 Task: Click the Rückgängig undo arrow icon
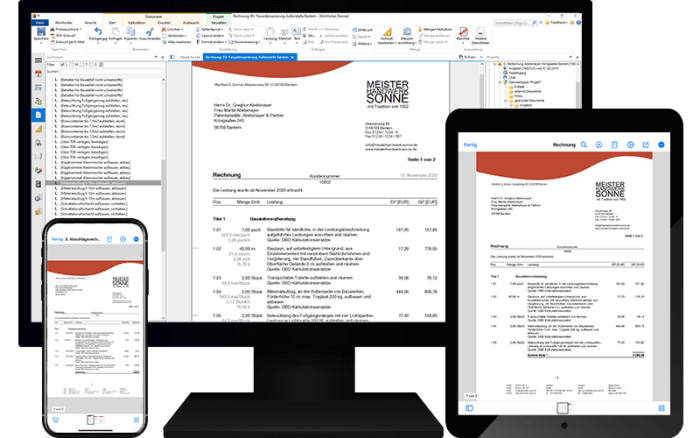click(98, 31)
